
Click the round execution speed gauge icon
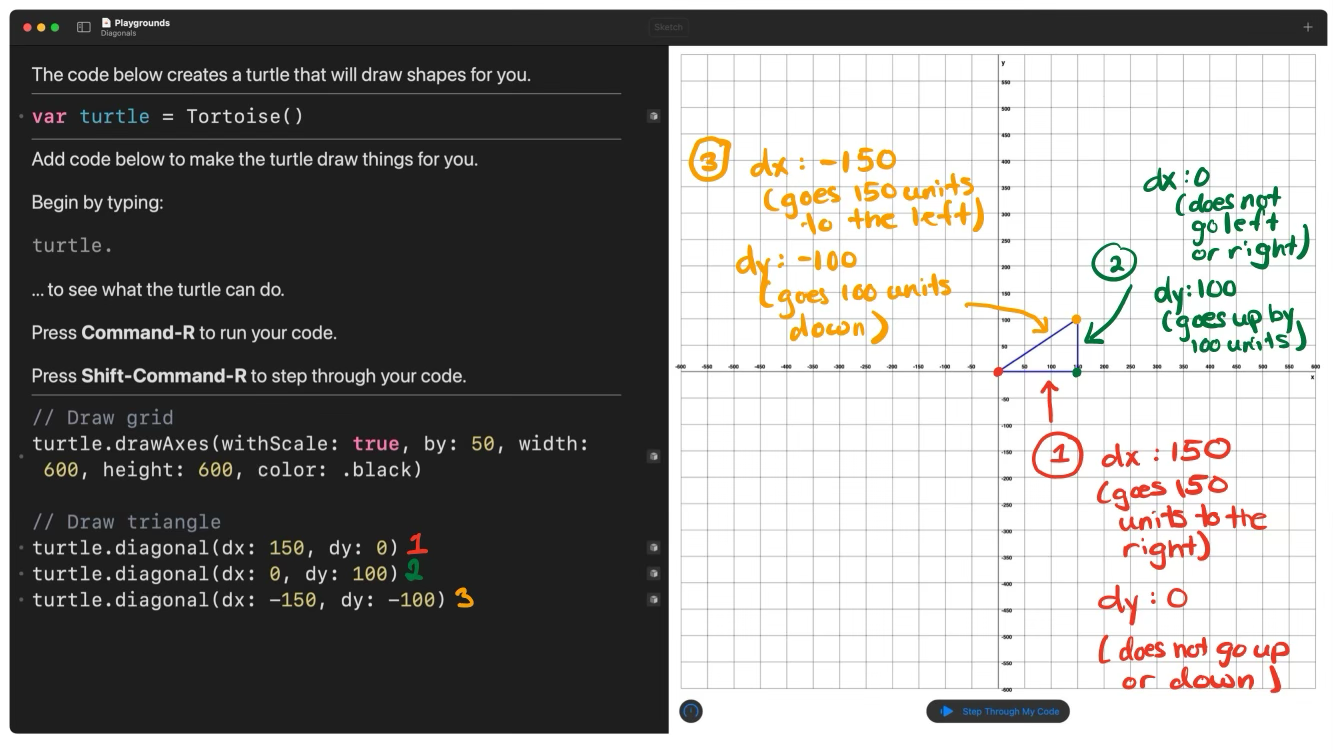tap(691, 711)
